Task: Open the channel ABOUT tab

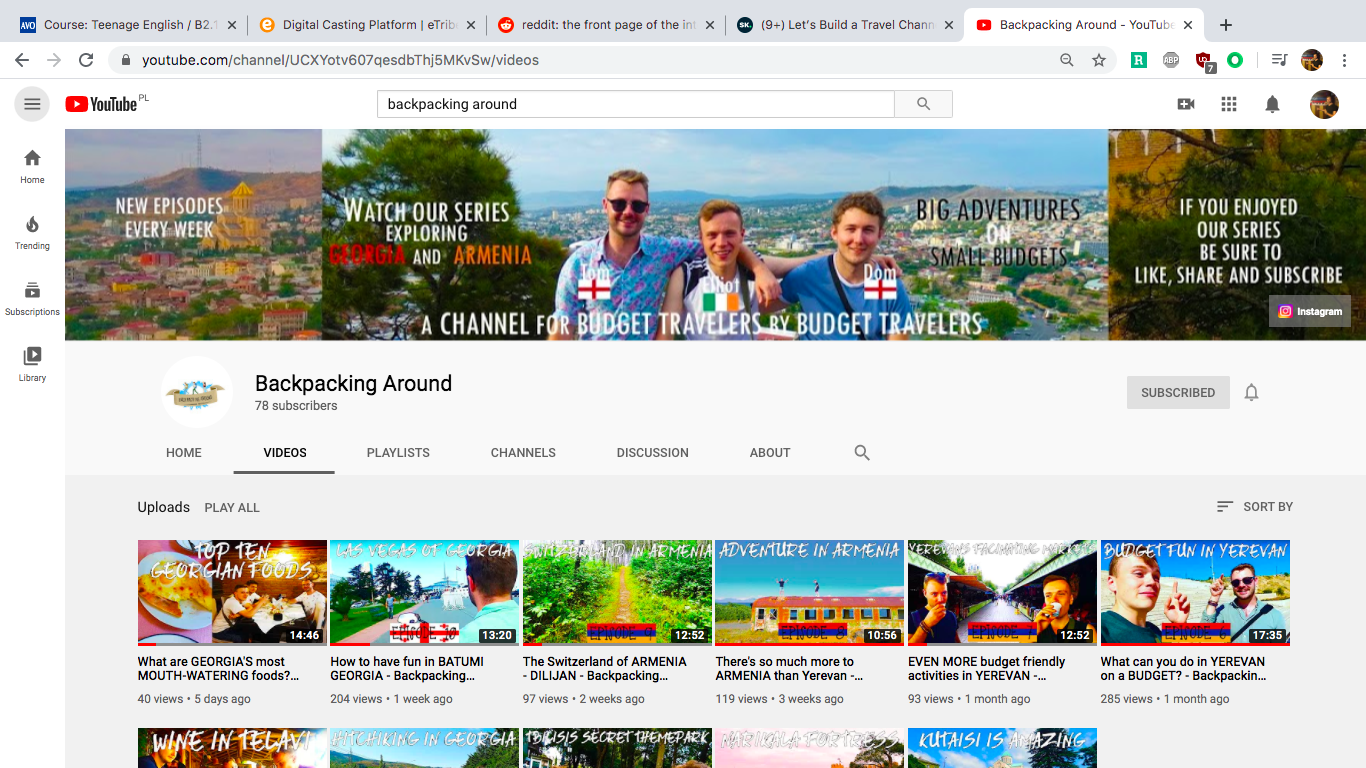Action: pyautogui.click(x=770, y=453)
